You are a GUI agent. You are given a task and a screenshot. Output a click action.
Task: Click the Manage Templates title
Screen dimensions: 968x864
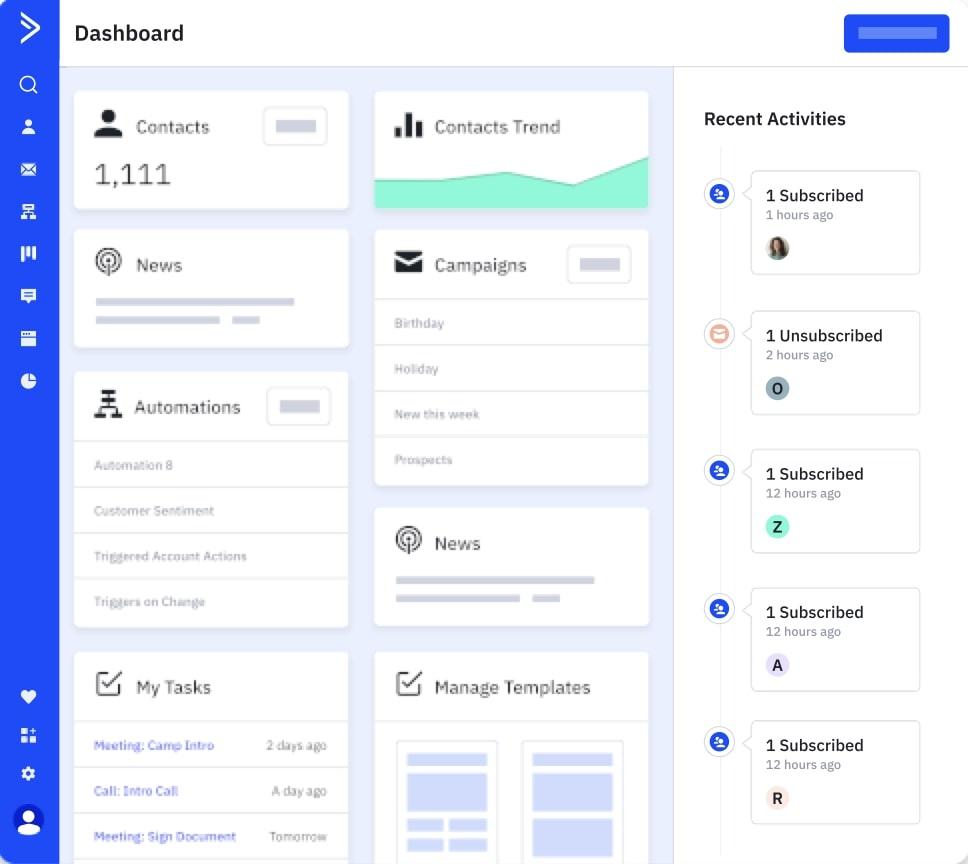pos(512,687)
